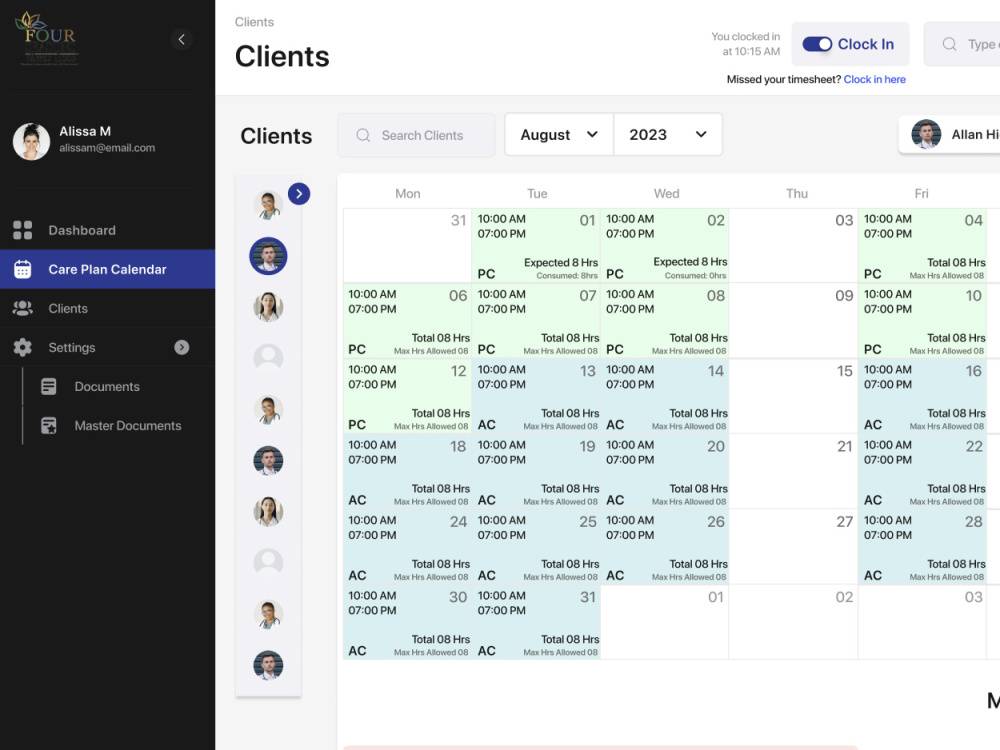Open Documents in sidebar
The image size is (1000, 750).
[107, 386]
